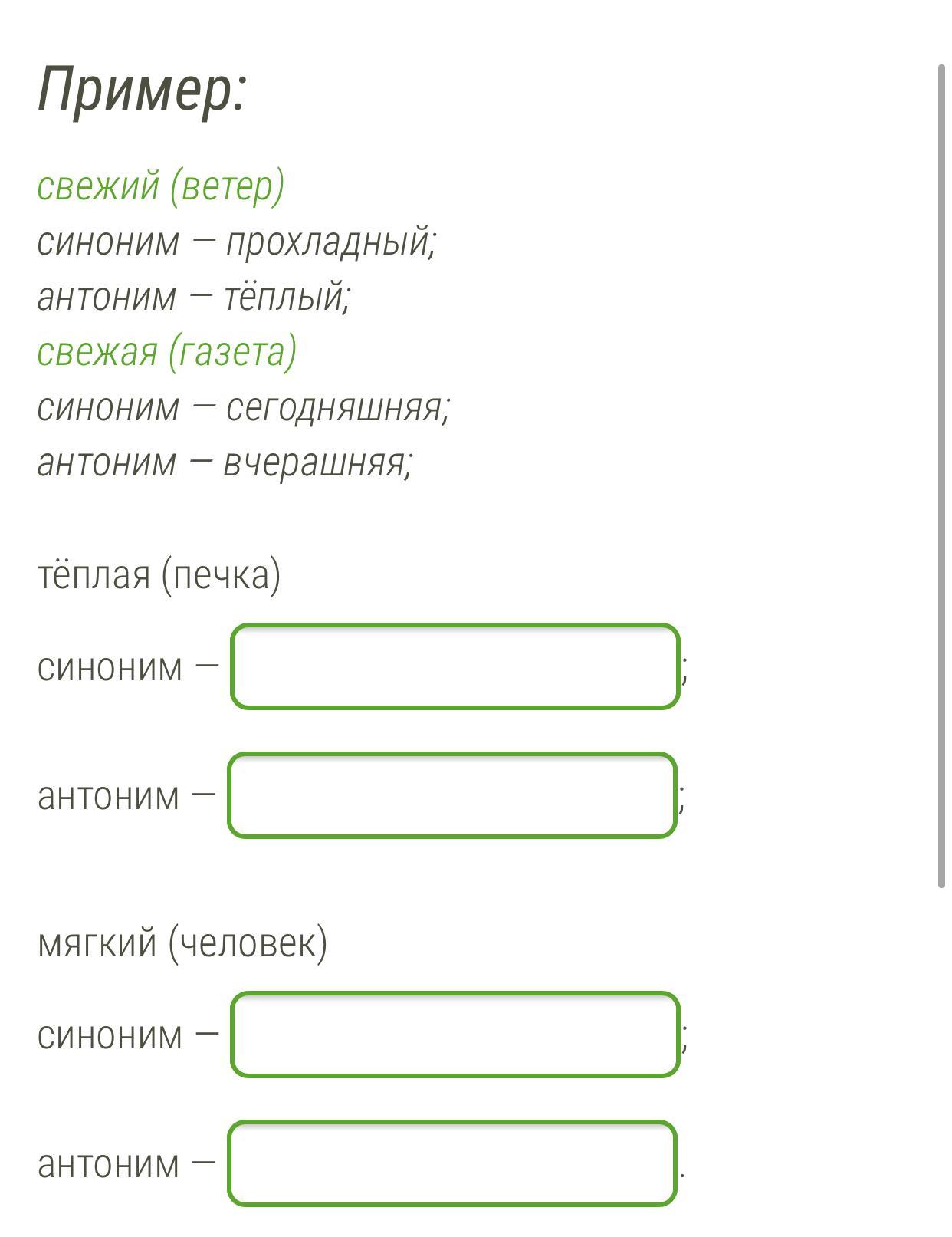This screenshot has width=952, height=1237.
Task: Click the синоним field for тёплая (печка)
Action: point(455,666)
